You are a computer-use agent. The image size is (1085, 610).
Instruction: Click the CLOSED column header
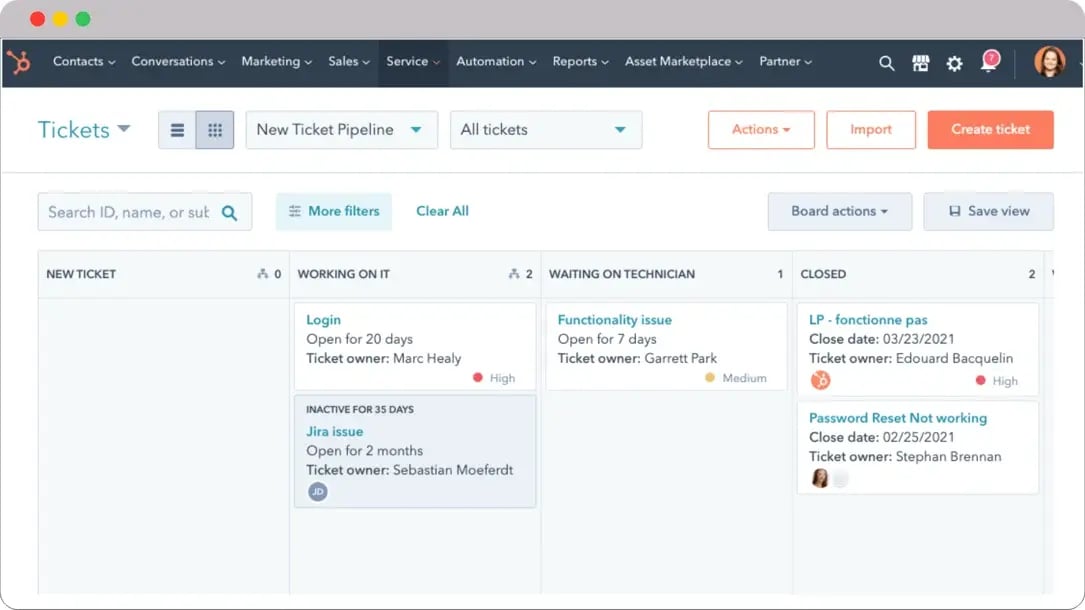823,274
